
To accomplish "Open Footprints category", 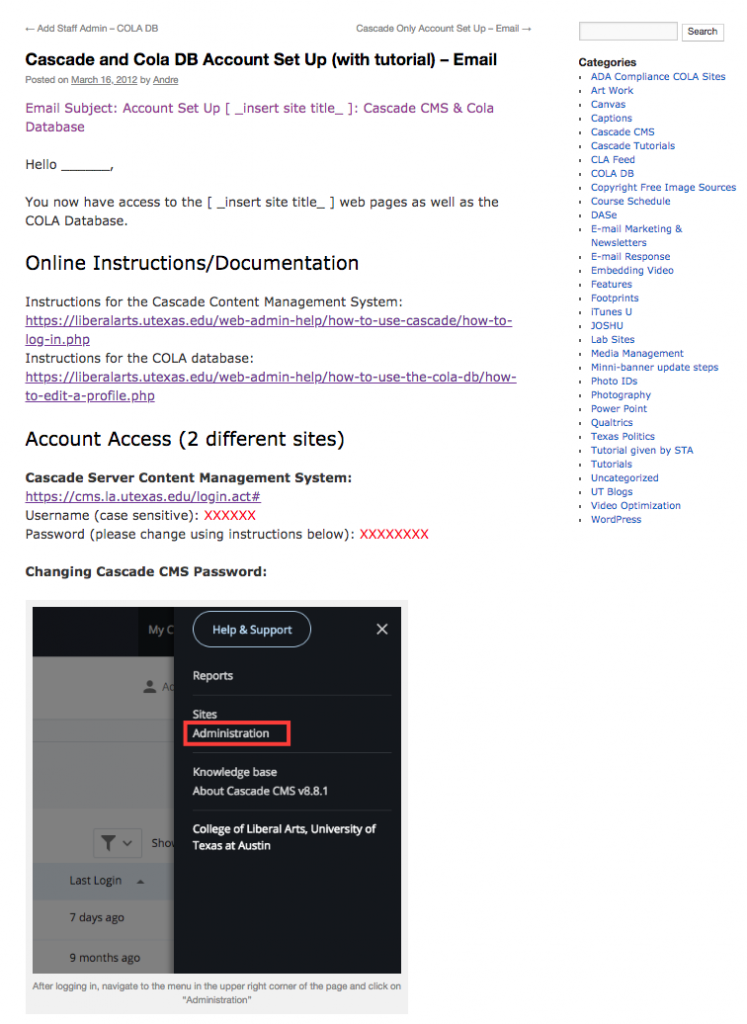I will pyautogui.click(x=614, y=298).
